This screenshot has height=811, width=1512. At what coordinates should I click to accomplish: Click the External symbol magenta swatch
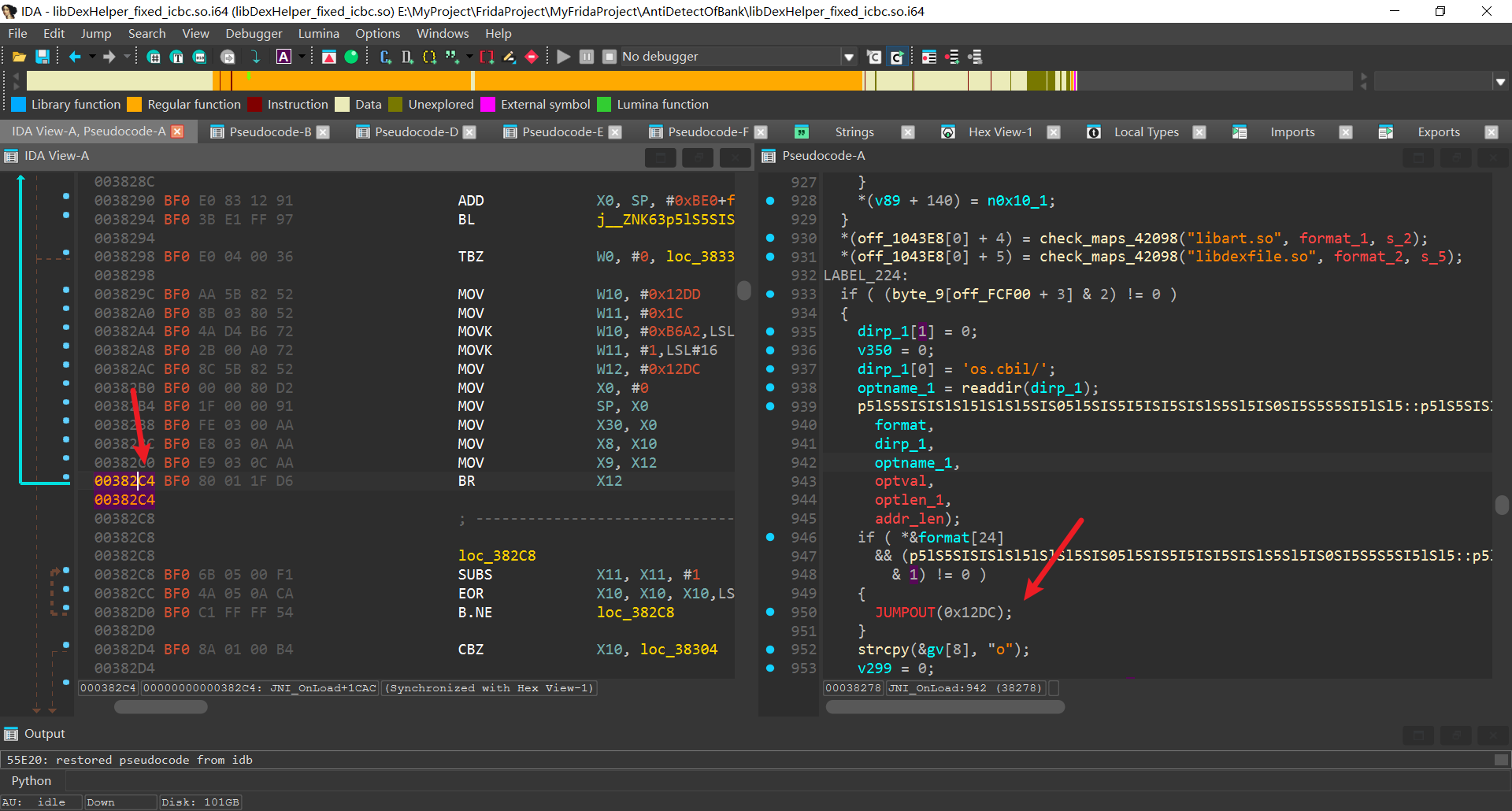click(x=487, y=105)
